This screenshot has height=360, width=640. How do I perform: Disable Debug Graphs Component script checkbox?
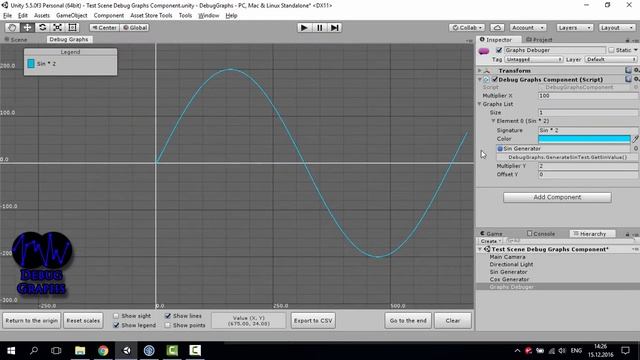tap(495, 79)
